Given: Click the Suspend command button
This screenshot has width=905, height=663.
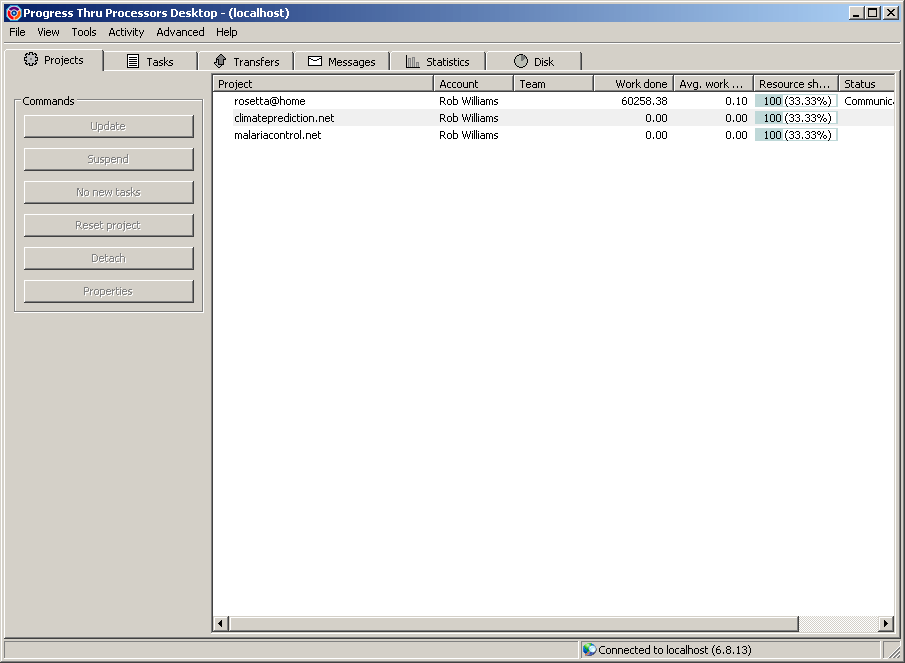Looking at the screenshot, I should point(109,159).
